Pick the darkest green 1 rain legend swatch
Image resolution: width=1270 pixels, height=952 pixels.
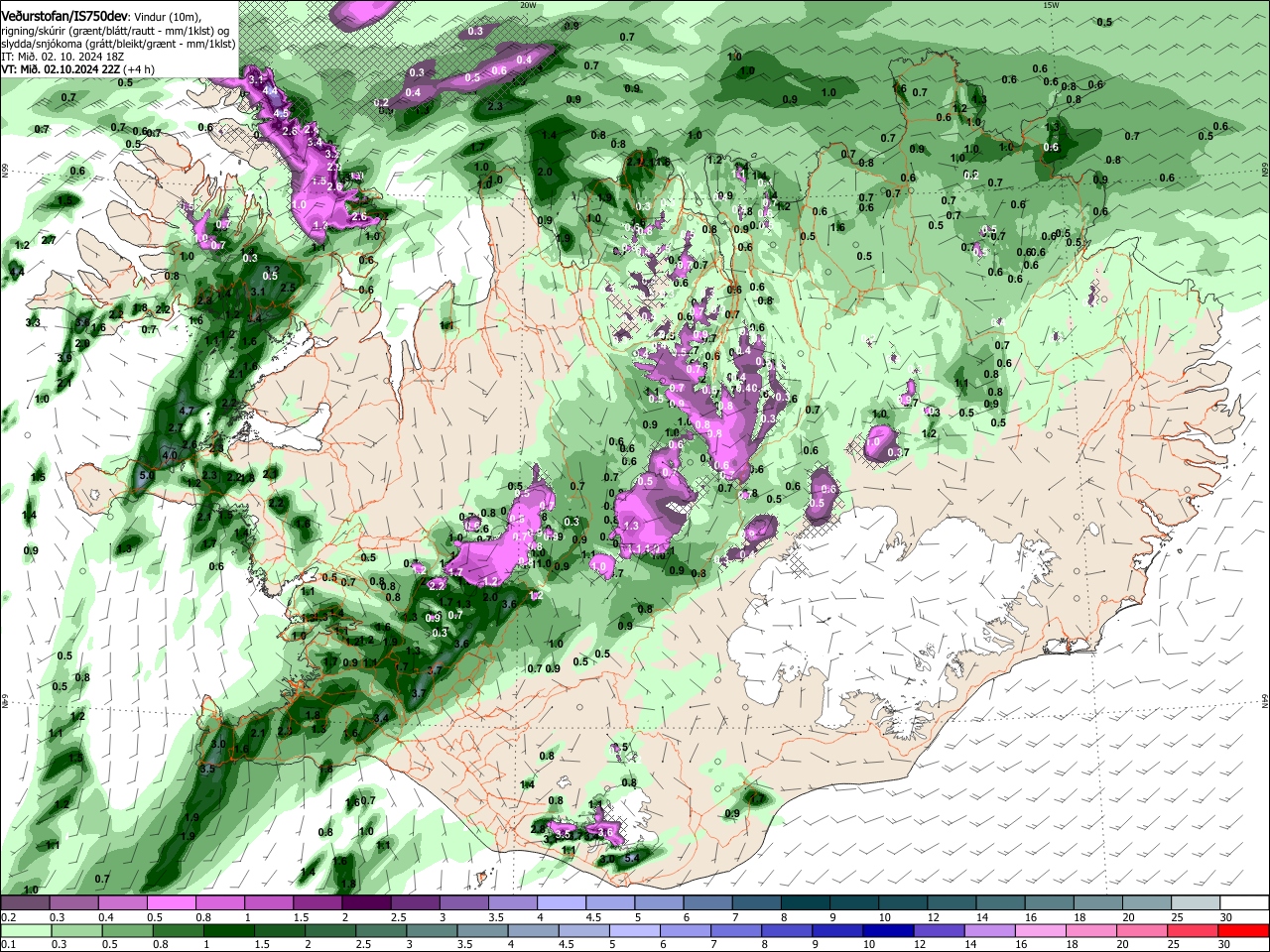click(228, 930)
